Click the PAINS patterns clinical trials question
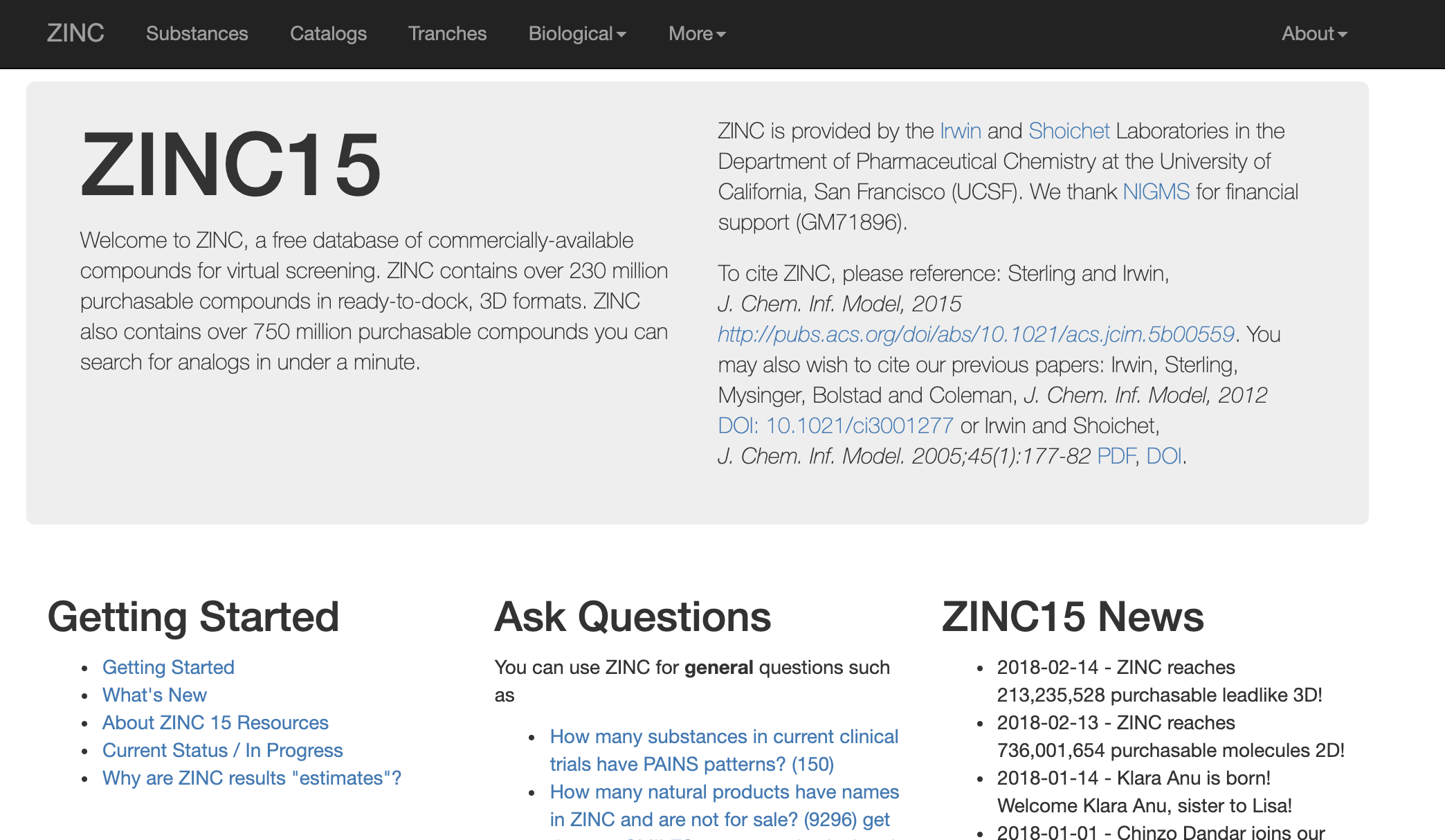The image size is (1445, 840). point(724,750)
